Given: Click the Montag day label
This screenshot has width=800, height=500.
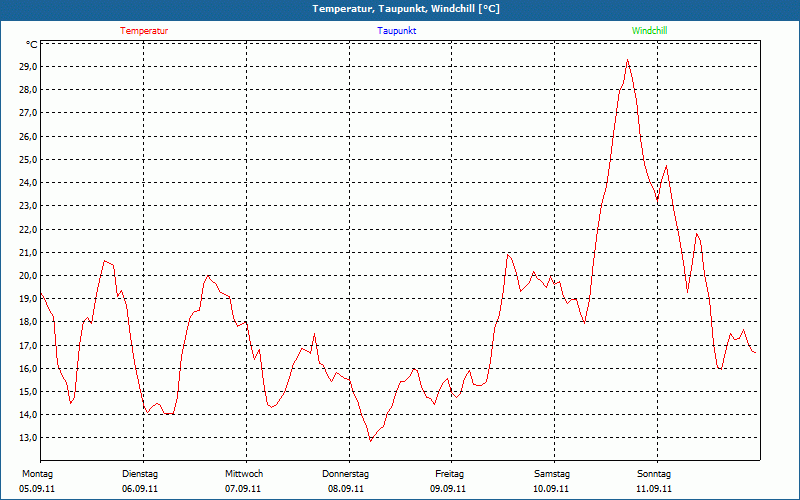Looking at the screenshot, I should [37, 474].
